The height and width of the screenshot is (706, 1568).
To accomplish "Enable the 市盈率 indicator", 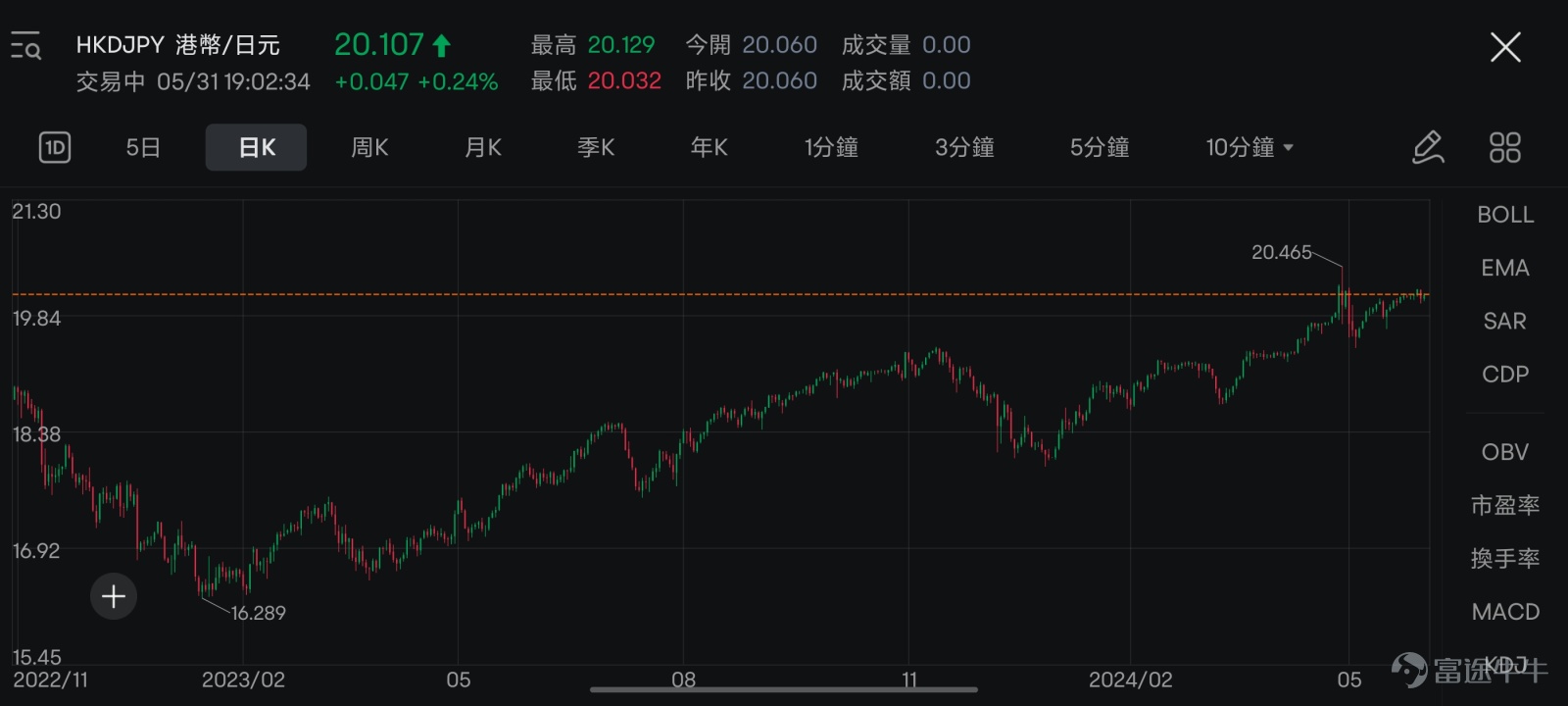I will point(1505,505).
